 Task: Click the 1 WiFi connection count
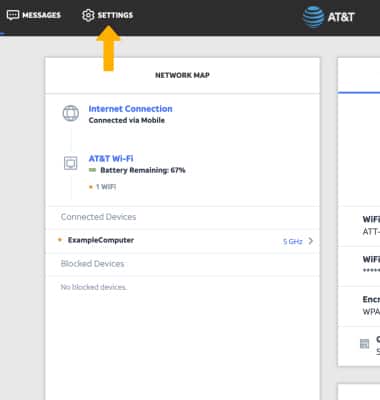106,187
